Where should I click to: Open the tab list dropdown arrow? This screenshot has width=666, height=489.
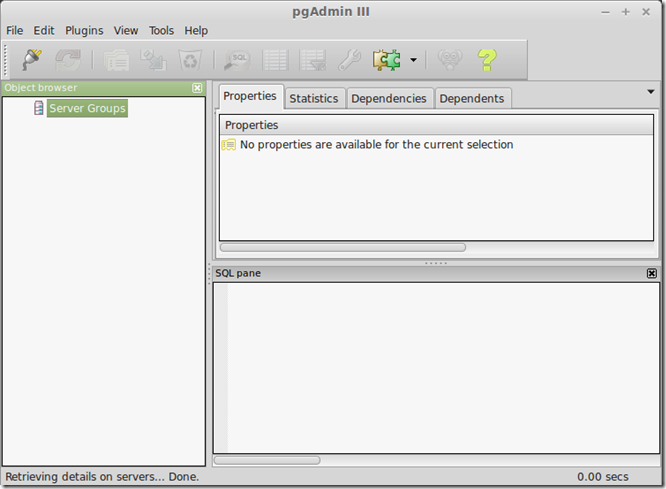point(650,92)
